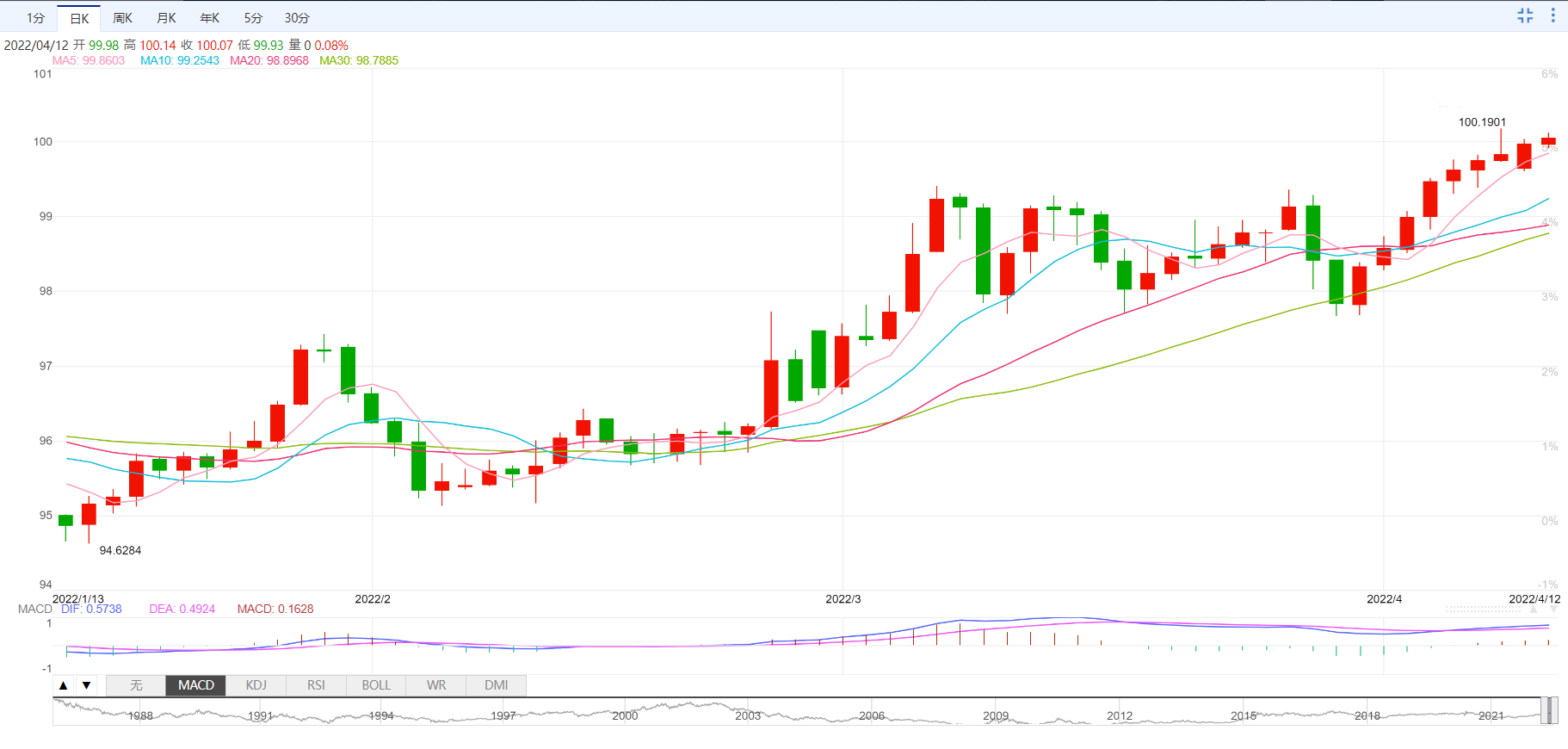
Task: Select the WR indicator button
Action: pyautogui.click(x=436, y=685)
